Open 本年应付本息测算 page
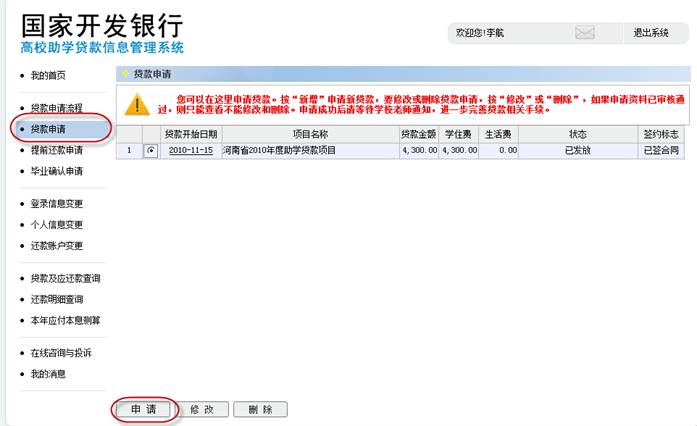The width and height of the screenshot is (697, 426). click(64, 320)
